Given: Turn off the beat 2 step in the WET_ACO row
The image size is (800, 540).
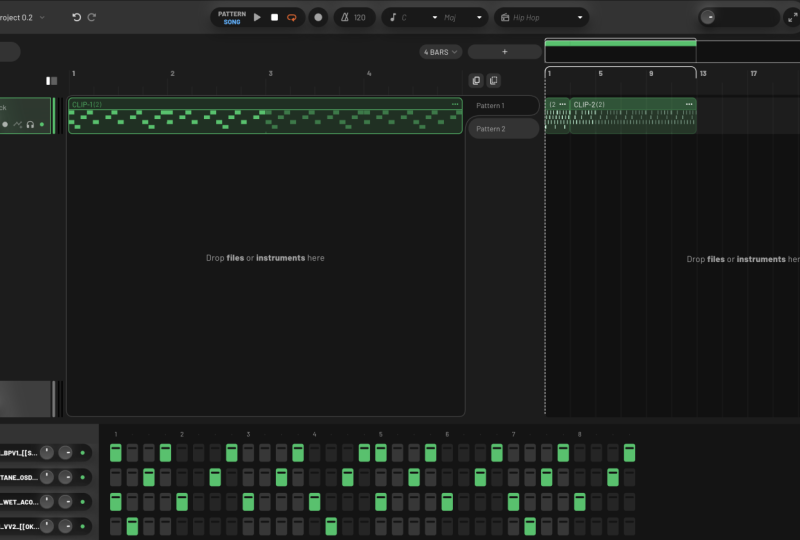Looking at the screenshot, I should click(182, 502).
